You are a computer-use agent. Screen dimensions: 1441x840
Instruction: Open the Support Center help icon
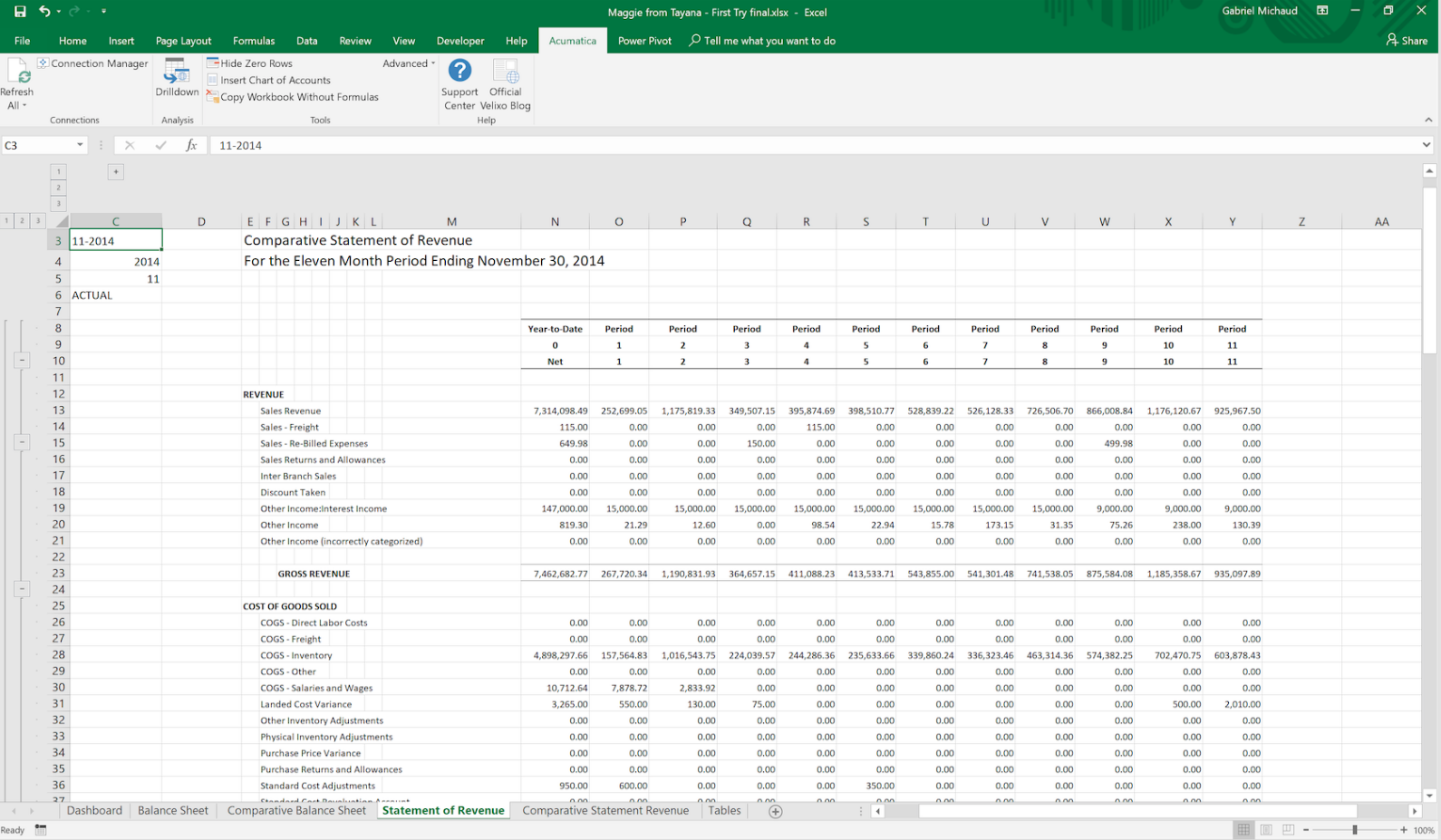[x=459, y=71]
